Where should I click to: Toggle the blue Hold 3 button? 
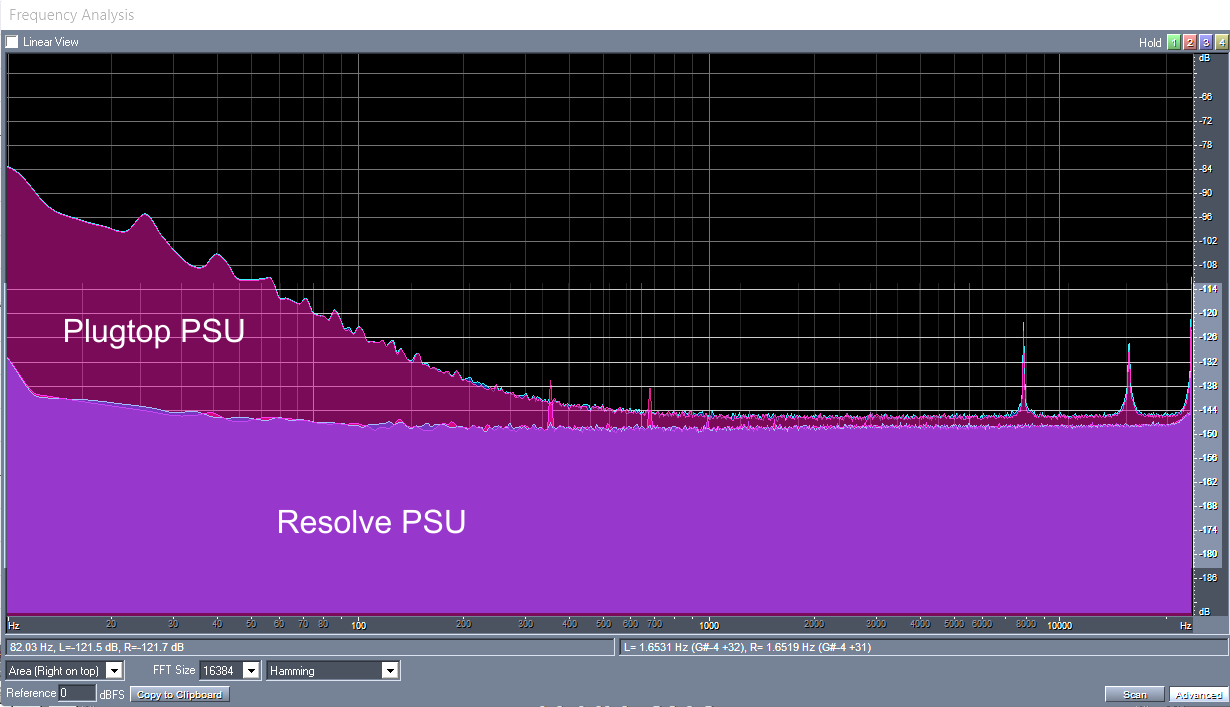1205,42
